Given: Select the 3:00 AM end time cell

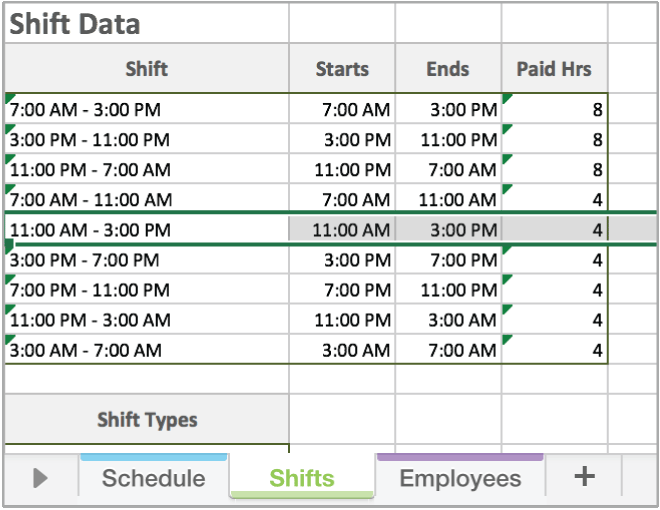Looking at the screenshot, I should (x=448, y=320).
